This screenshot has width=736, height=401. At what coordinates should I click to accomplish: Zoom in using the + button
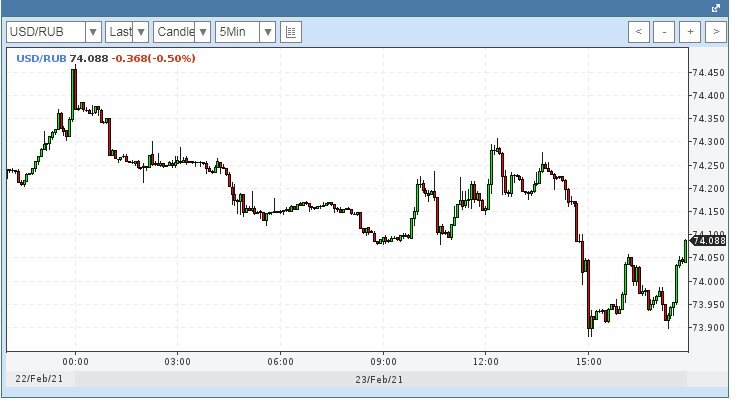[690, 32]
